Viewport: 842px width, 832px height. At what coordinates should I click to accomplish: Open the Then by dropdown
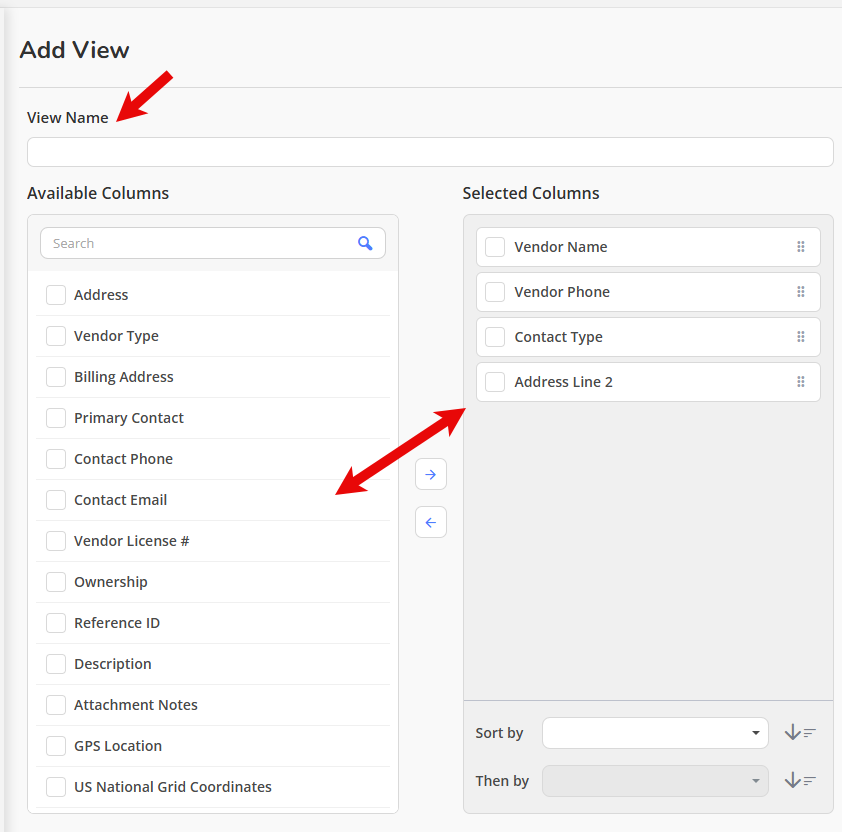[655, 781]
